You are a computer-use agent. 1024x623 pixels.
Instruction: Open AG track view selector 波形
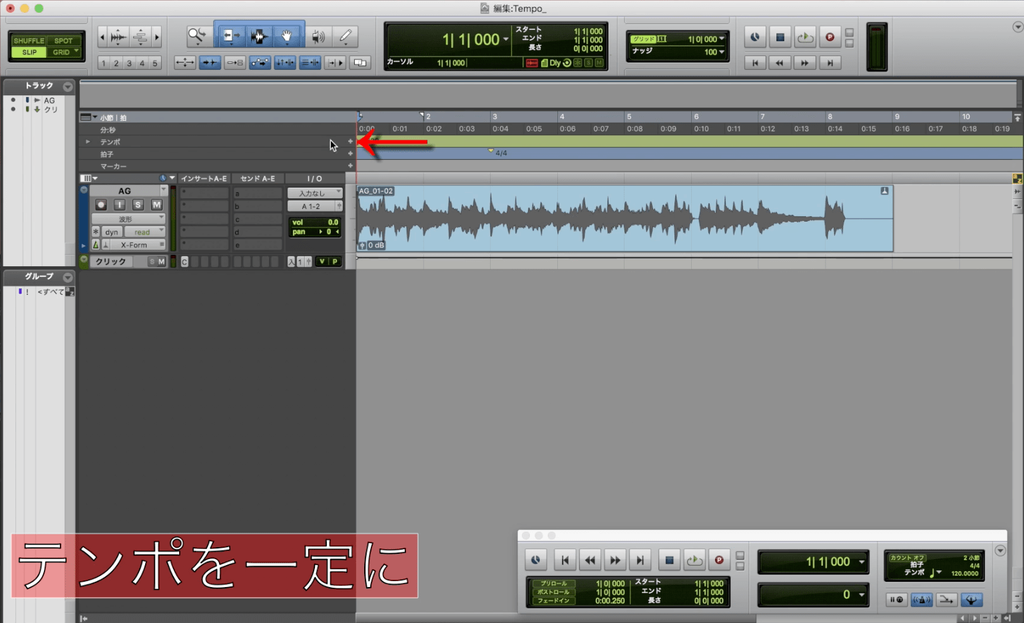coord(128,219)
